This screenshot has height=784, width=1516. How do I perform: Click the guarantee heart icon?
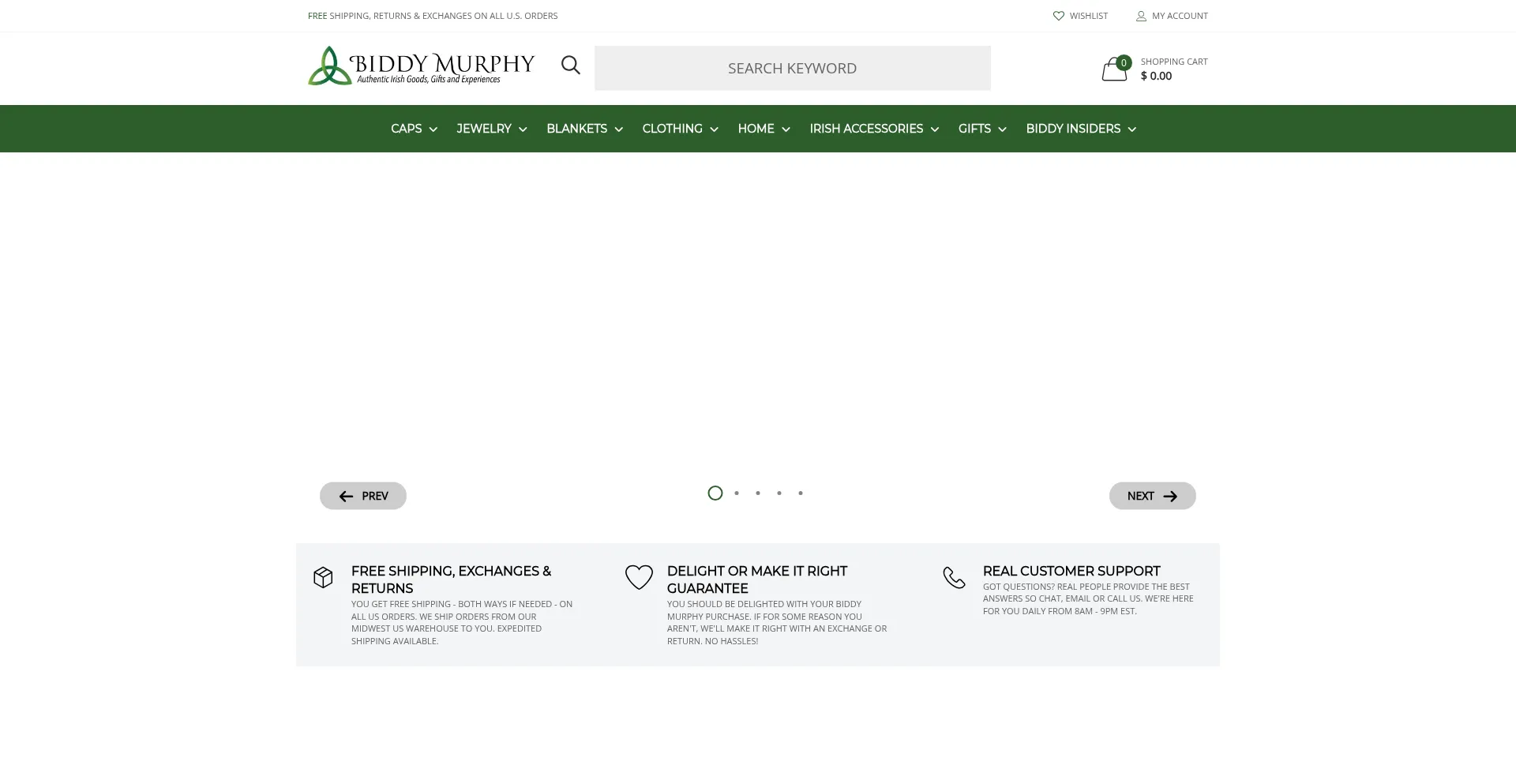639,577
